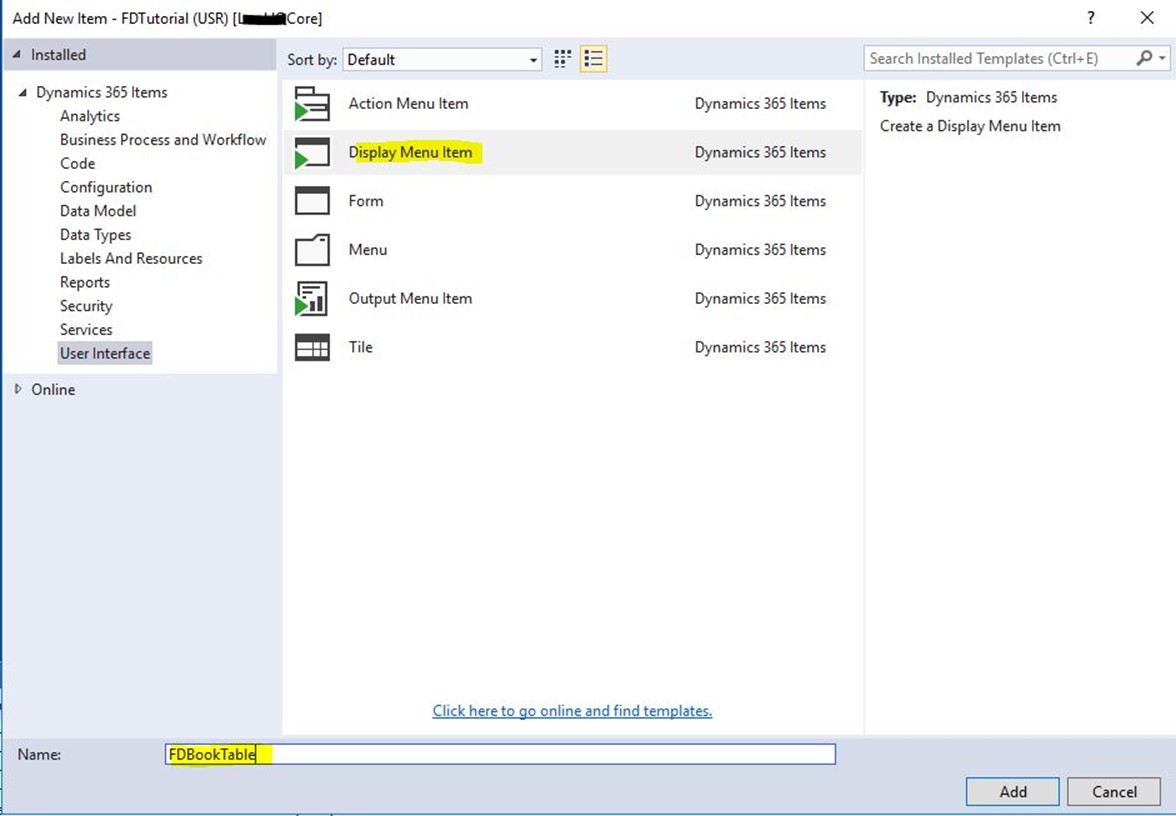The width and height of the screenshot is (1176, 816).
Task: Select the User Interface category
Action: pyautogui.click(x=105, y=353)
